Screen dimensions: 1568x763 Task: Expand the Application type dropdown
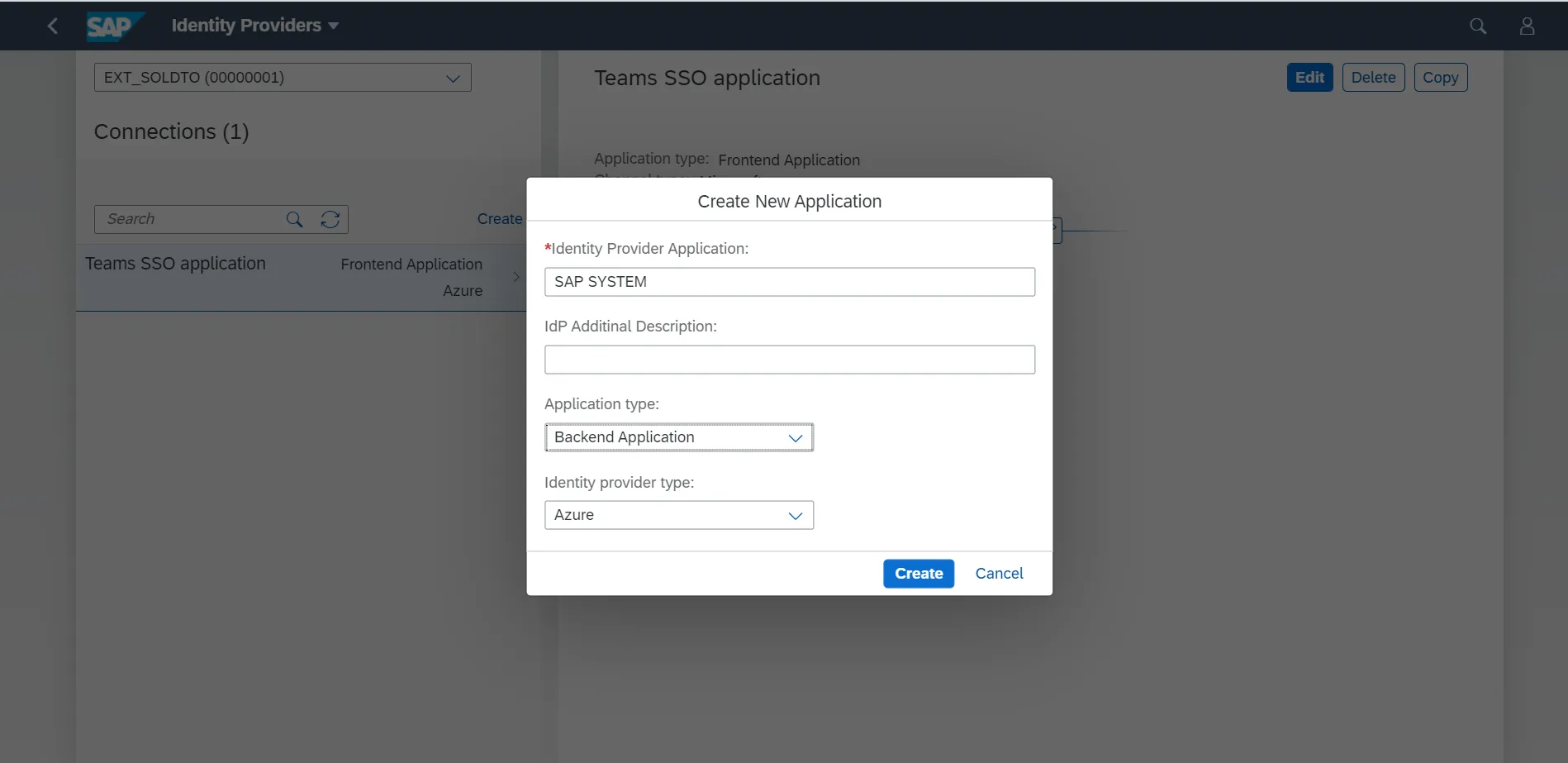795,437
